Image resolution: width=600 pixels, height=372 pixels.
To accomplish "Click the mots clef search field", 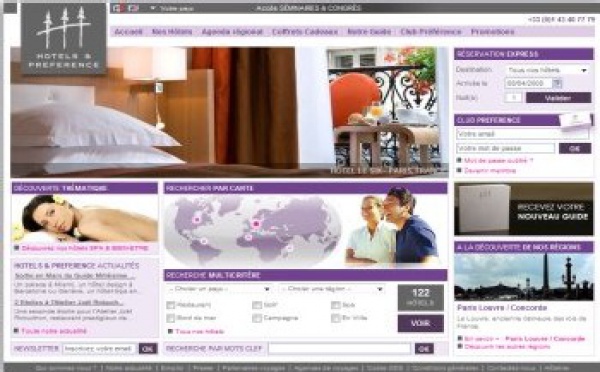I will point(339,349).
